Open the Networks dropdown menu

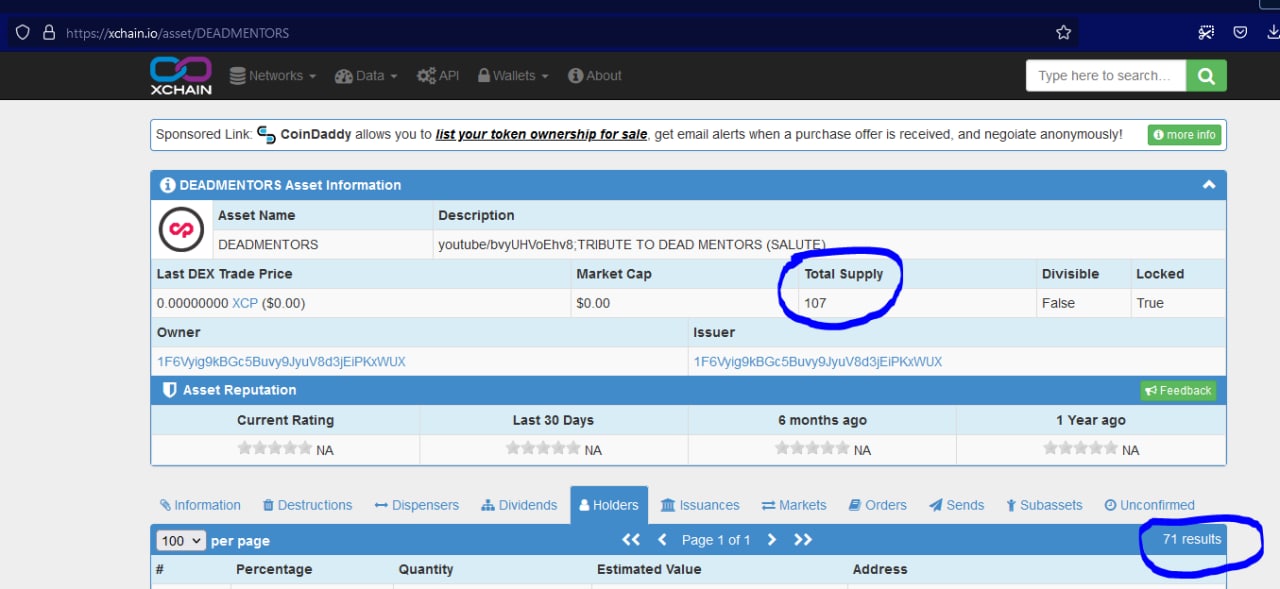(x=272, y=76)
